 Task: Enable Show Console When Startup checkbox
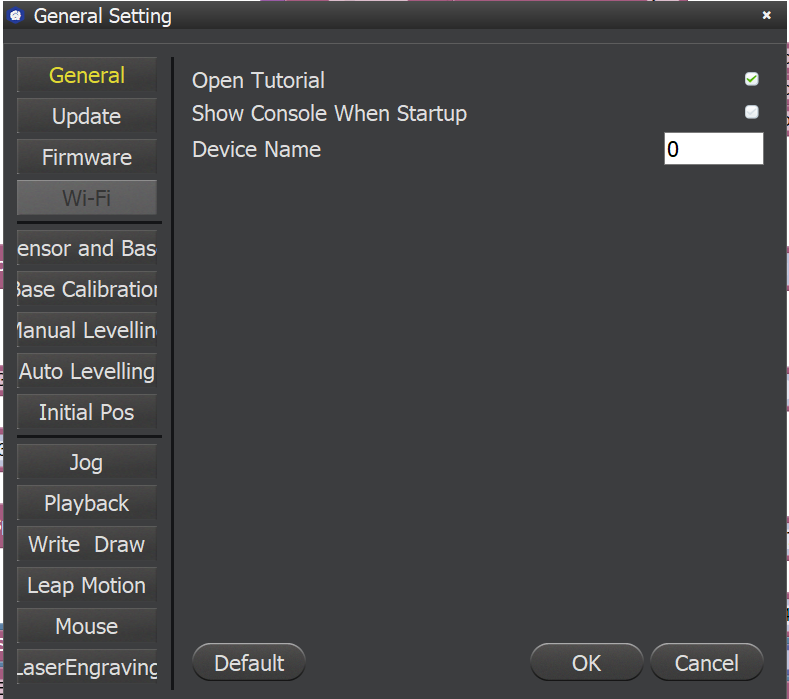pyautogui.click(x=751, y=113)
